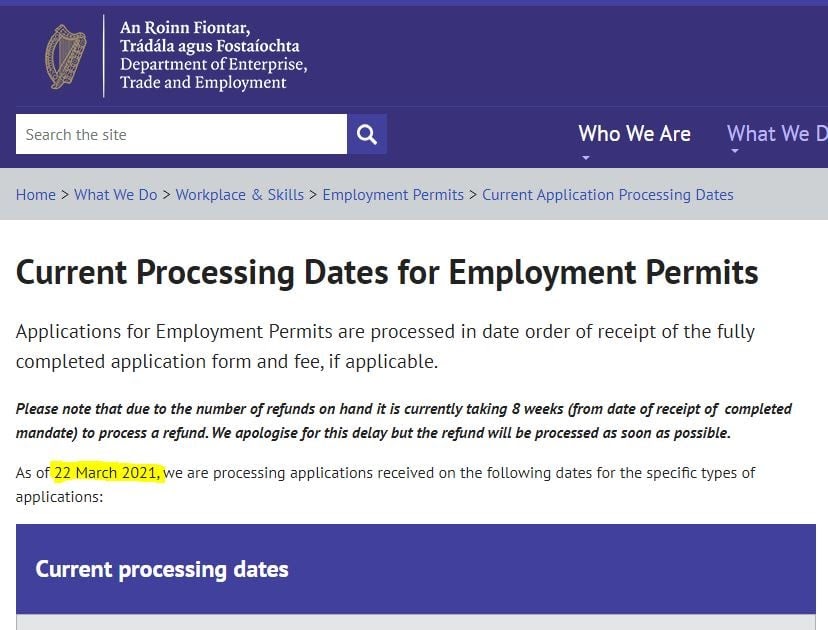
Task: Expand the Current processing dates section header
Action: tap(162, 568)
